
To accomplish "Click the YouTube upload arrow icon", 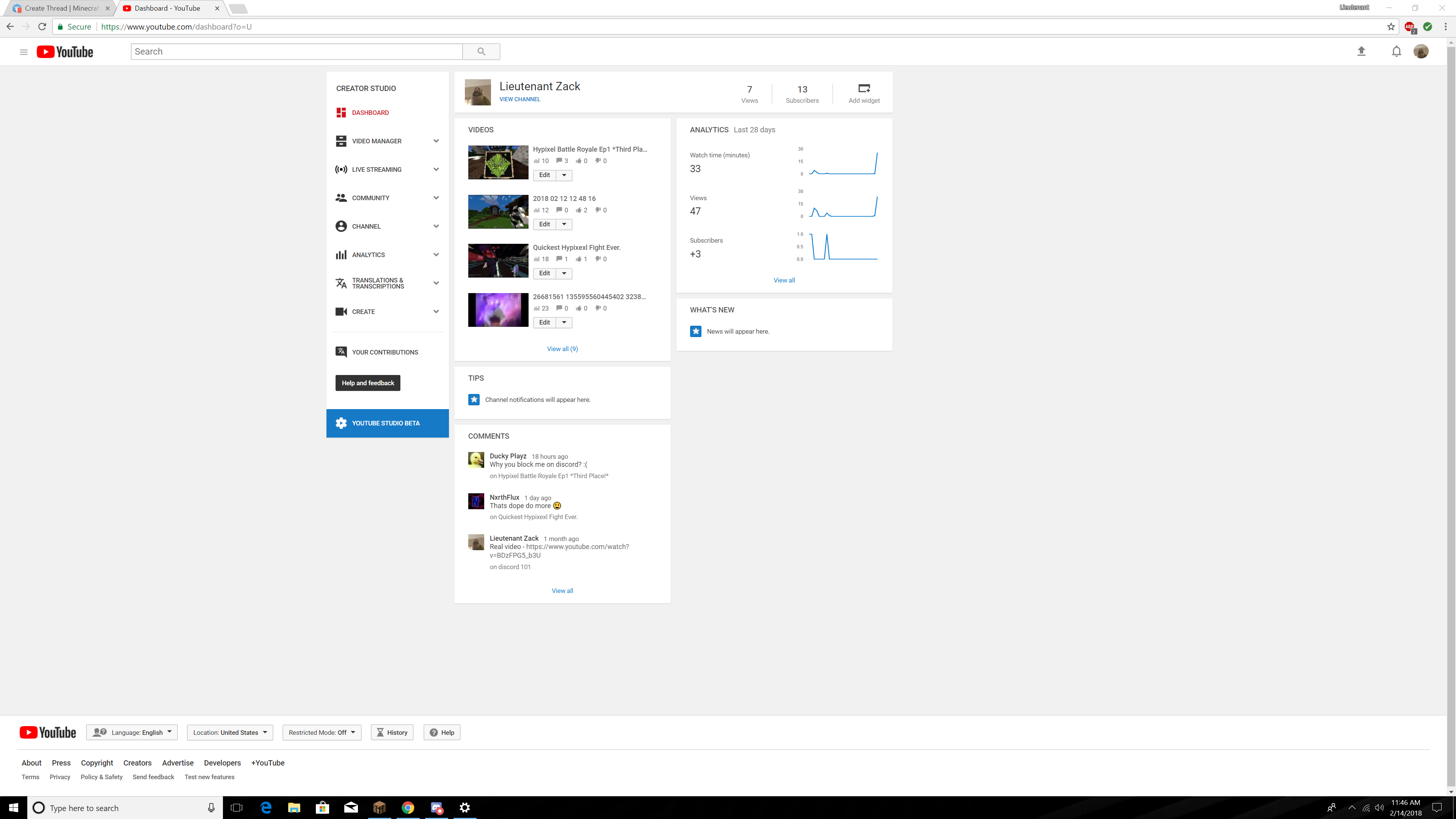I will coord(1361,52).
